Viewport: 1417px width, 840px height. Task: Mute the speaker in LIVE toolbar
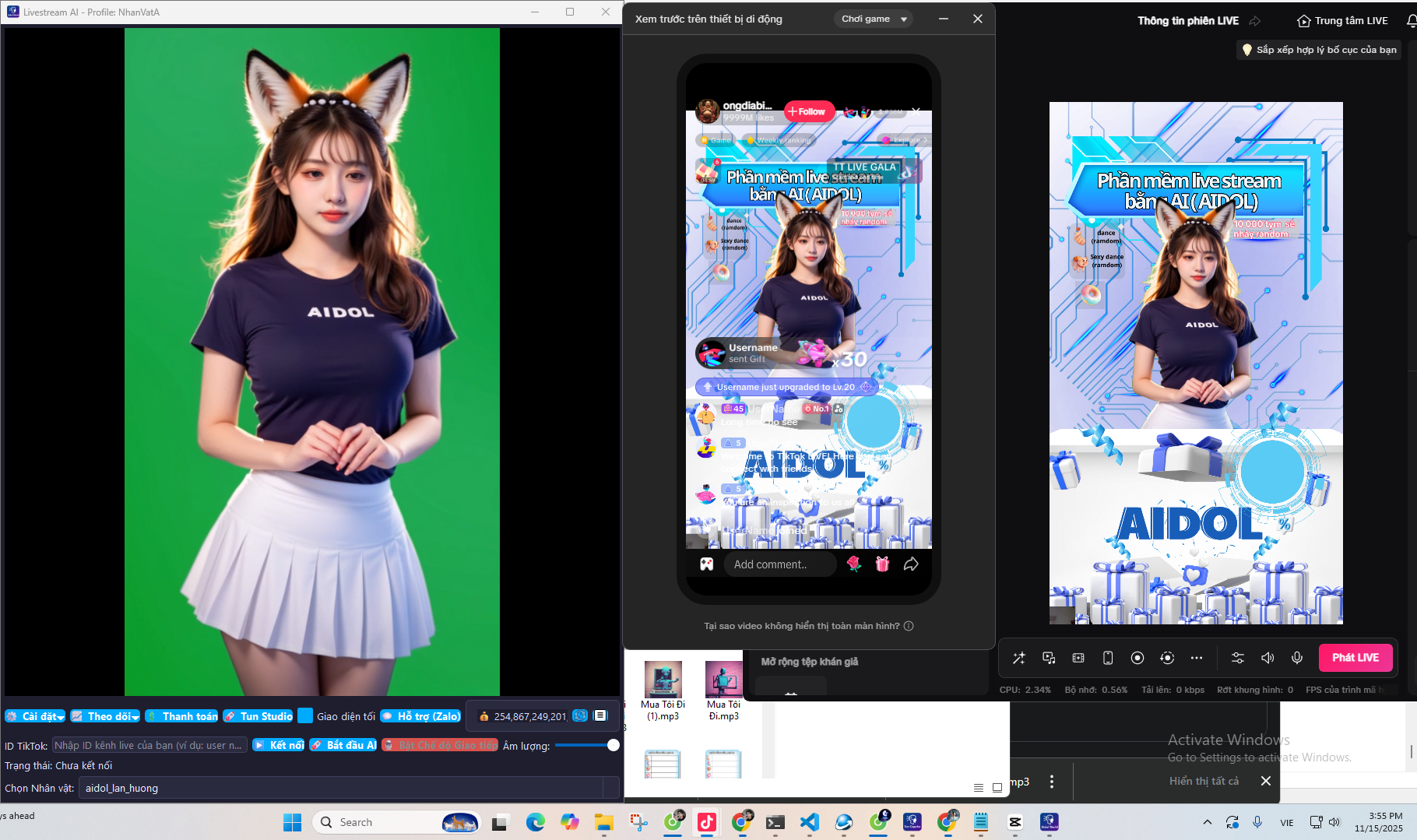pos(1268,658)
